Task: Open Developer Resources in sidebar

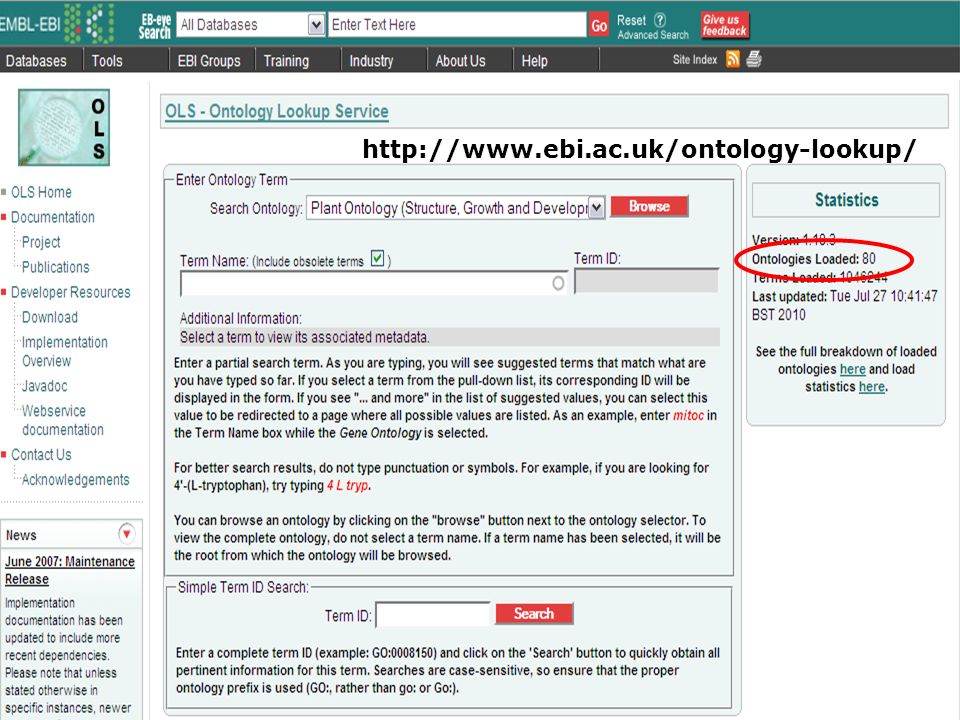Action: pyautogui.click(x=70, y=293)
